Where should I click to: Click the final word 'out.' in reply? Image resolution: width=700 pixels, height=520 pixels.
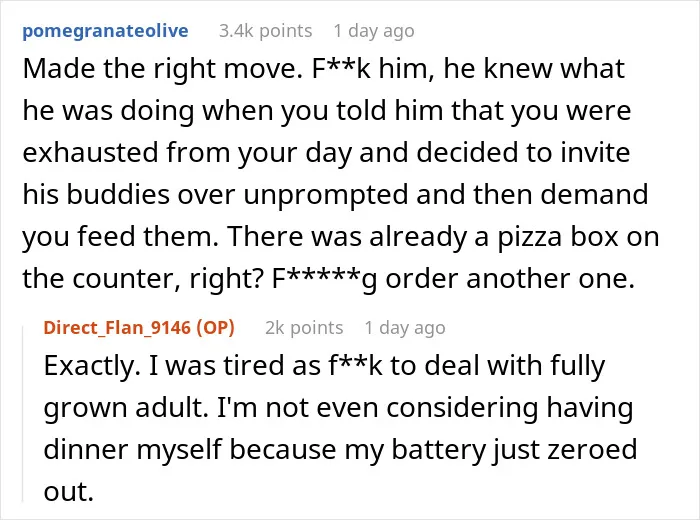(69, 491)
